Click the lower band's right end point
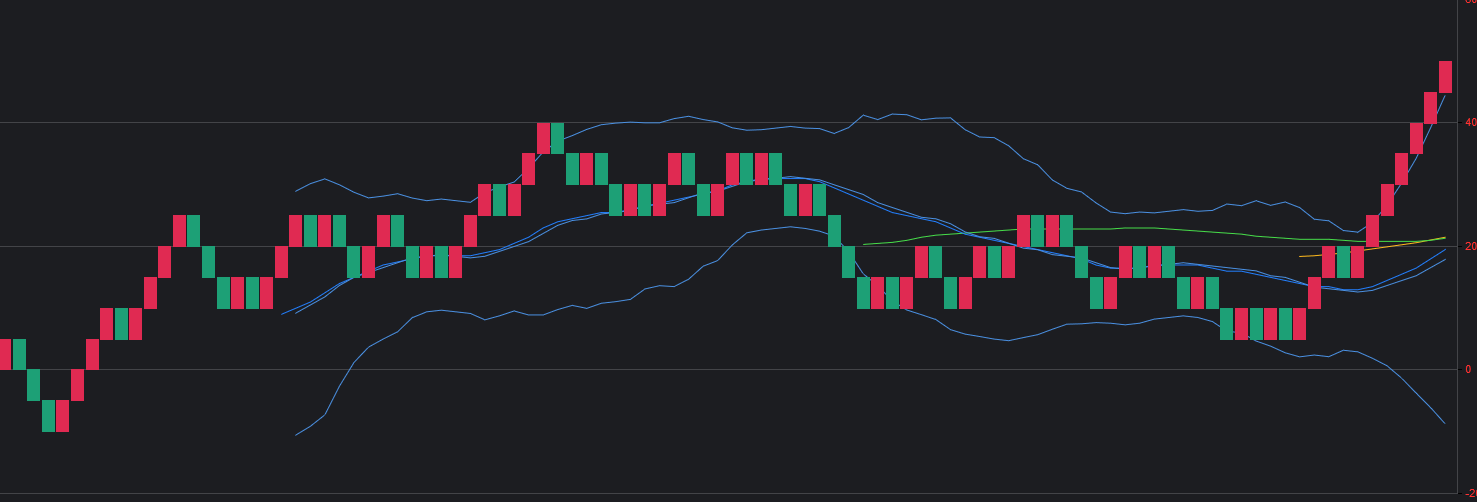1477x502 pixels. [x=1445, y=423]
